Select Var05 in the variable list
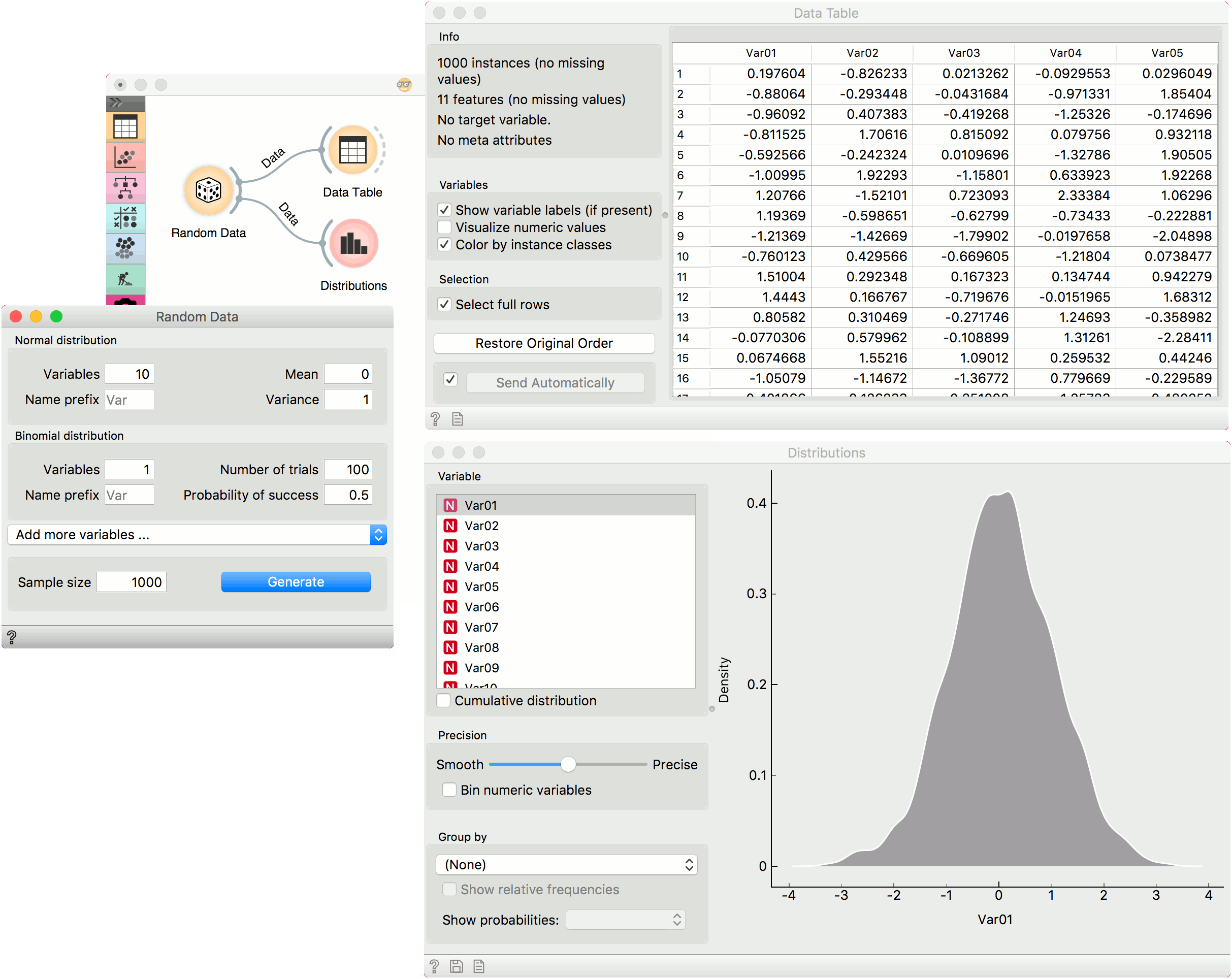 tap(481, 586)
